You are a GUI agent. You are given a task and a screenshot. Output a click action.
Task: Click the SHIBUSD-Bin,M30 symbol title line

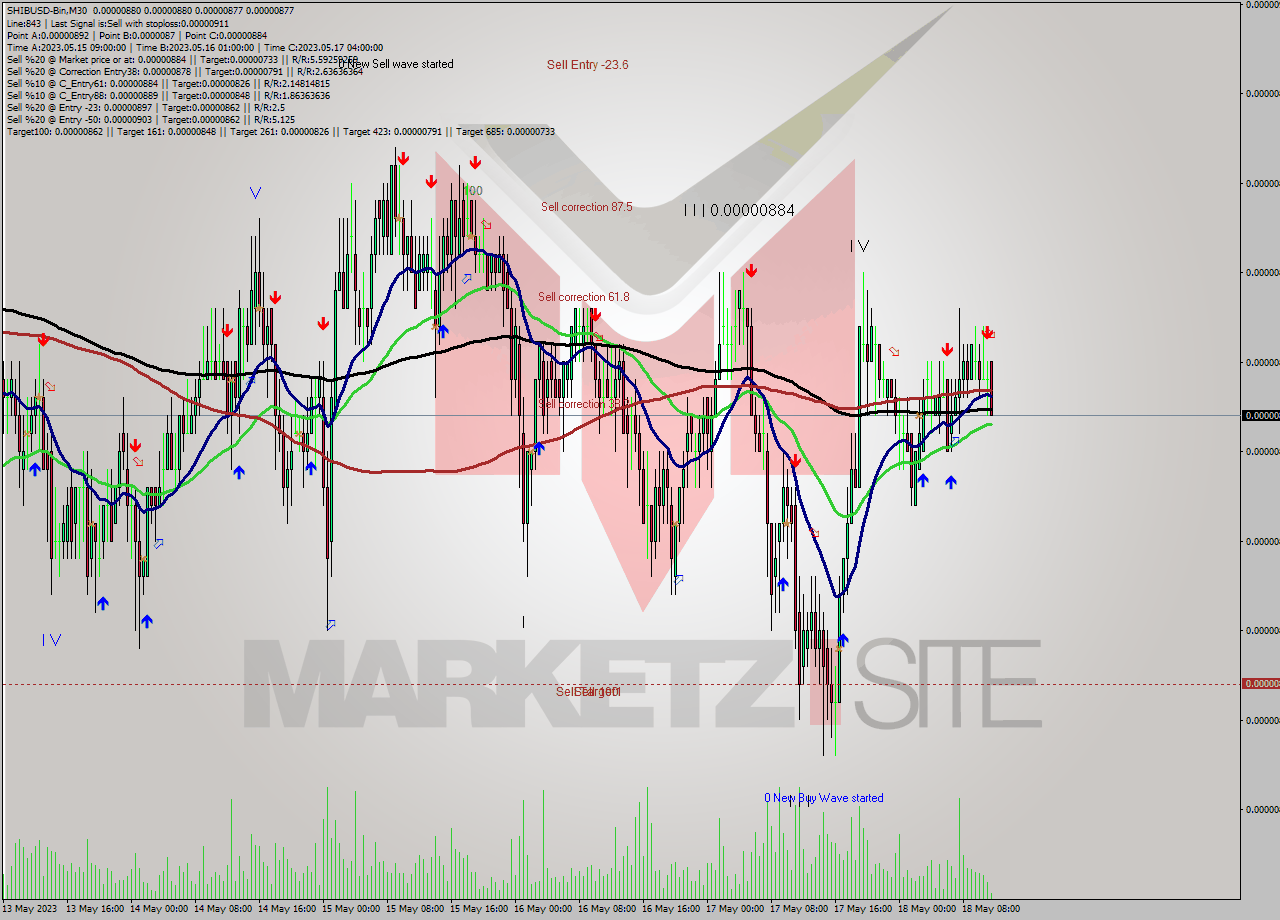150,11
